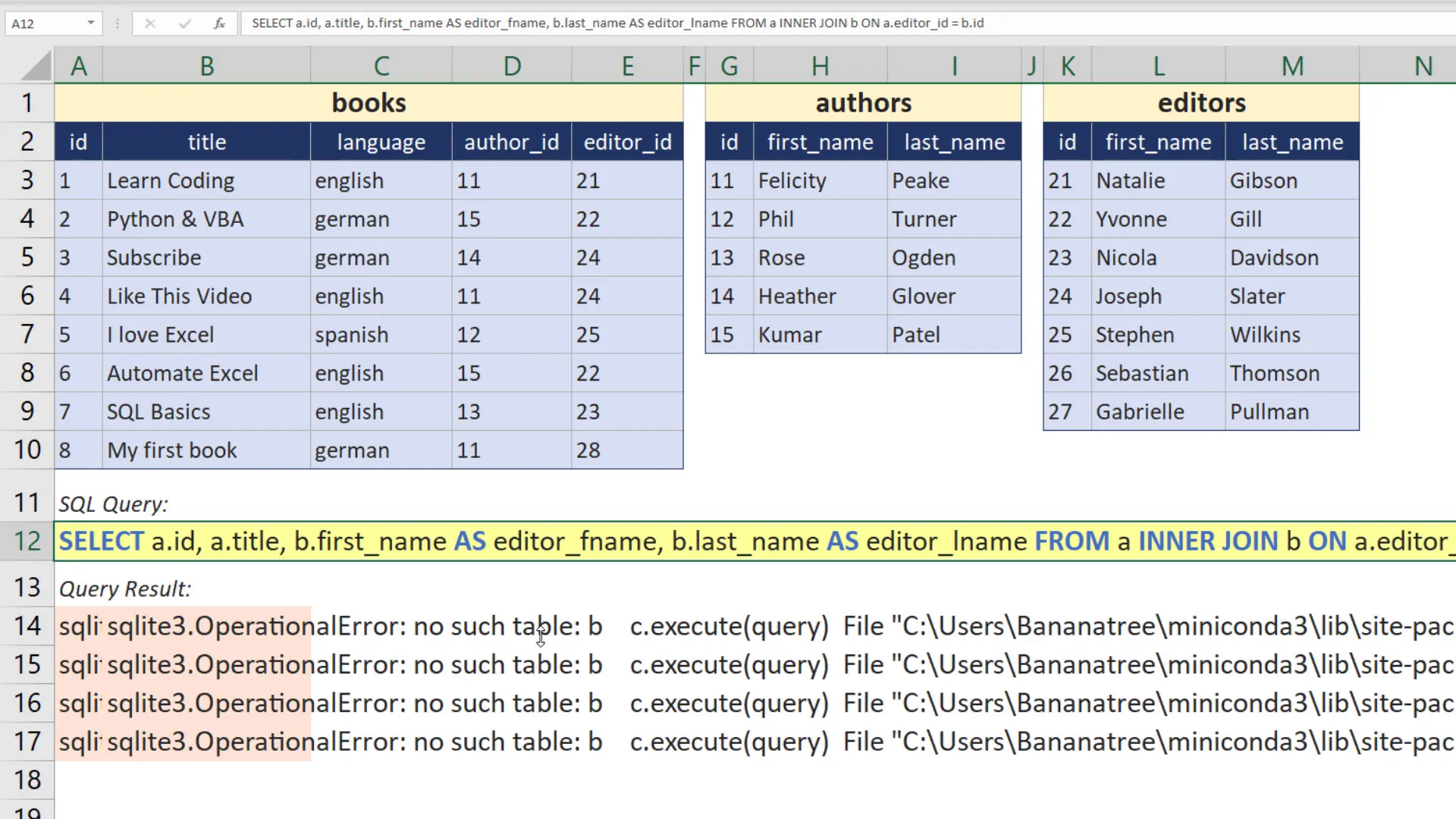Click the Enter checkmark icon in formula bar

click(184, 23)
